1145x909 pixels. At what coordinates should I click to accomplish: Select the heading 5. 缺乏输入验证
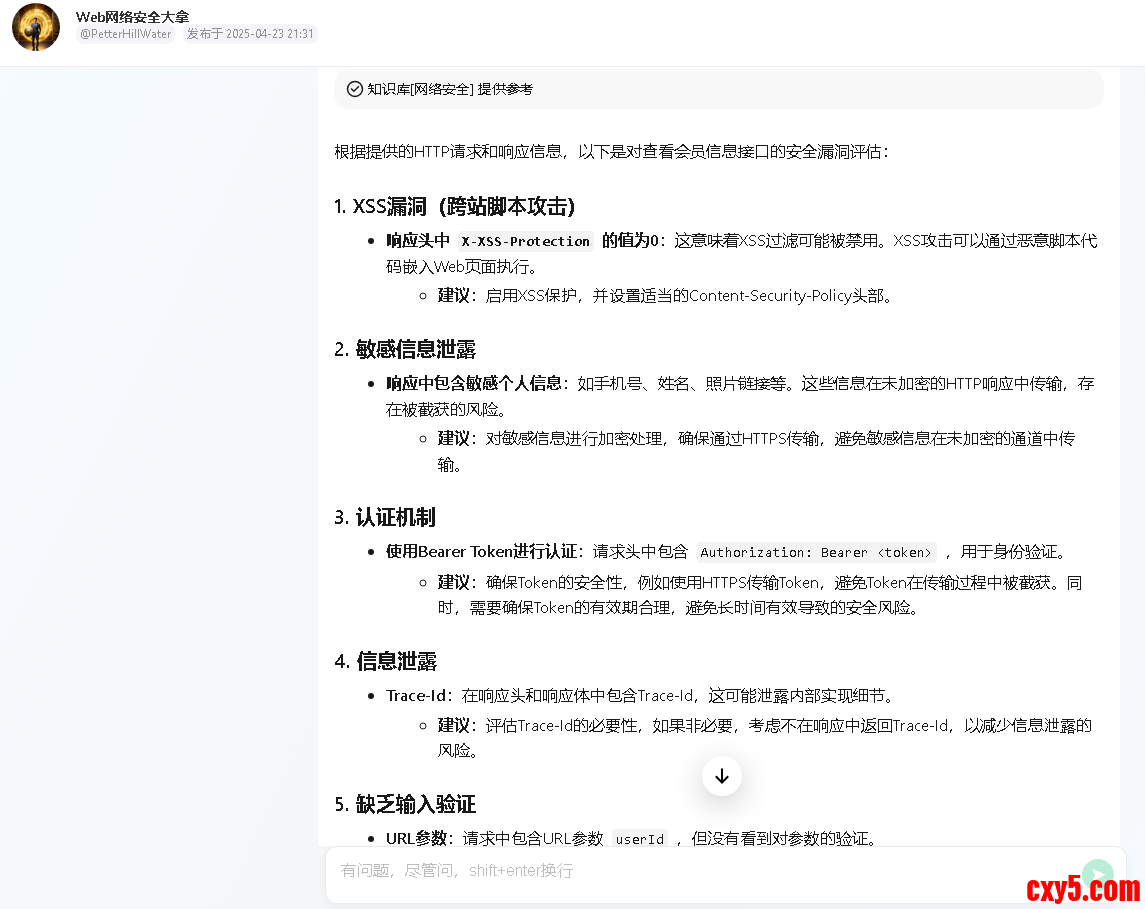(405, 804)
